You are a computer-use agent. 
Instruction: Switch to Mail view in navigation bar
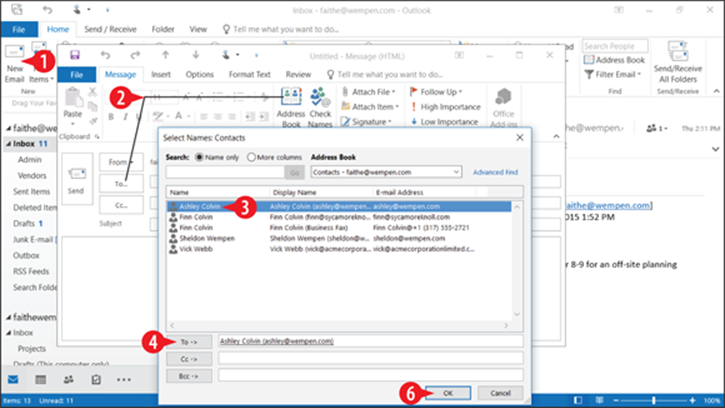coord(13,380)
